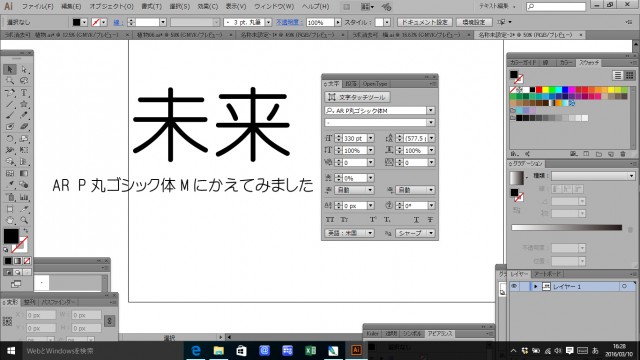Open gradient type 種類 dropdown
640x360 pixels.
pyautogui.click(x=593, y=176)
